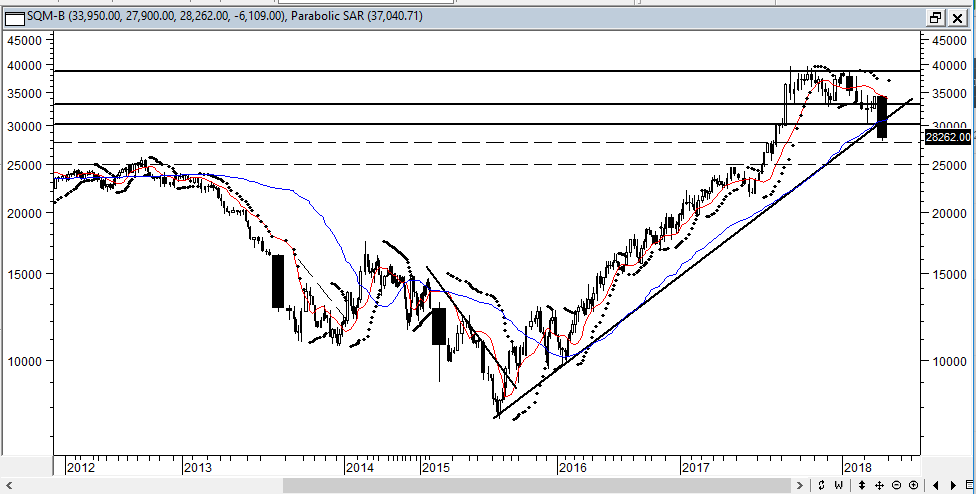Click the chart pane icon beside SQM-B title
Viewport: 976px width, 494px height.
point(15,19)
